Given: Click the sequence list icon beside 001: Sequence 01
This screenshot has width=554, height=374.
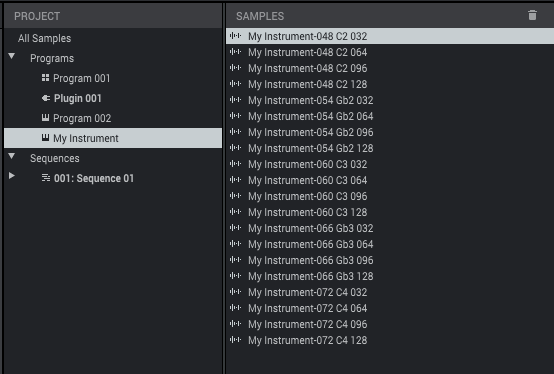Looking at the screenshot, I should [46, 178].
